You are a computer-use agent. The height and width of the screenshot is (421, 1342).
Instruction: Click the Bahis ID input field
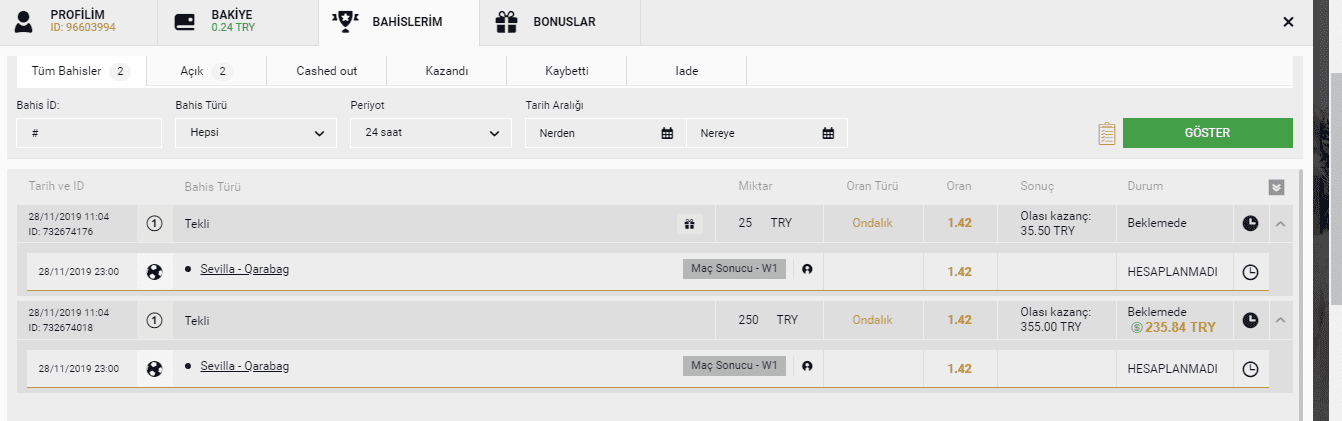[89, 133]
